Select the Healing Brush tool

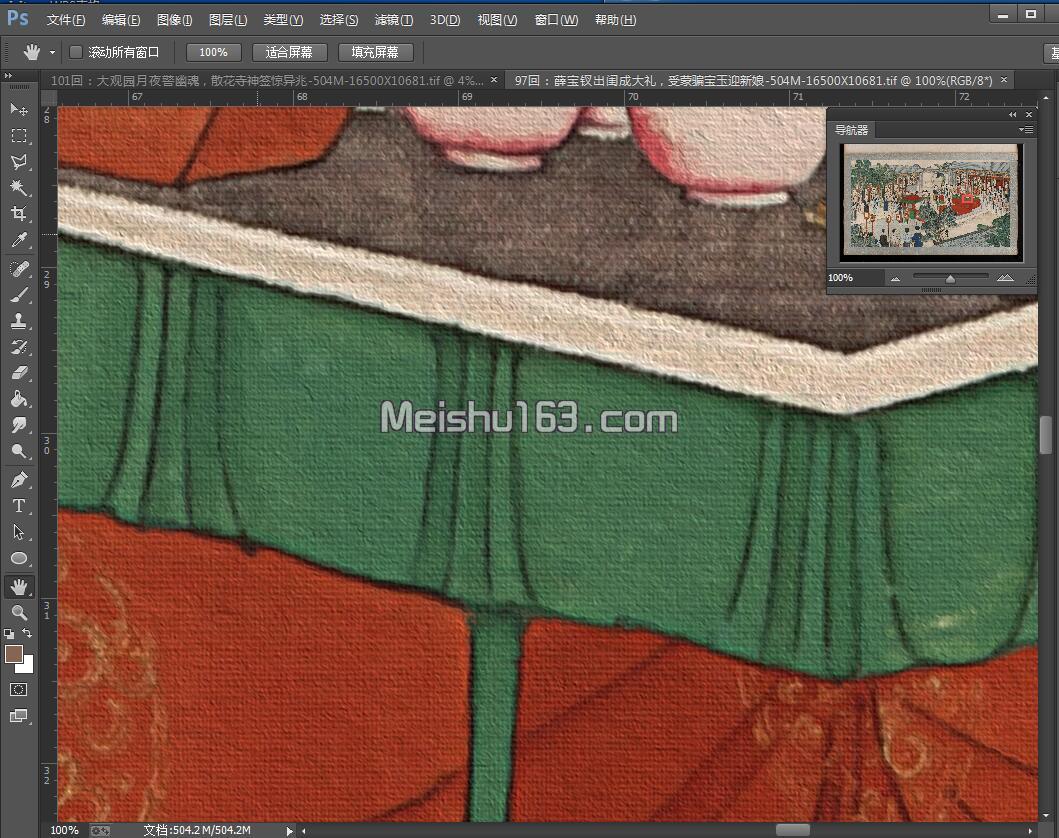[19, 269]
